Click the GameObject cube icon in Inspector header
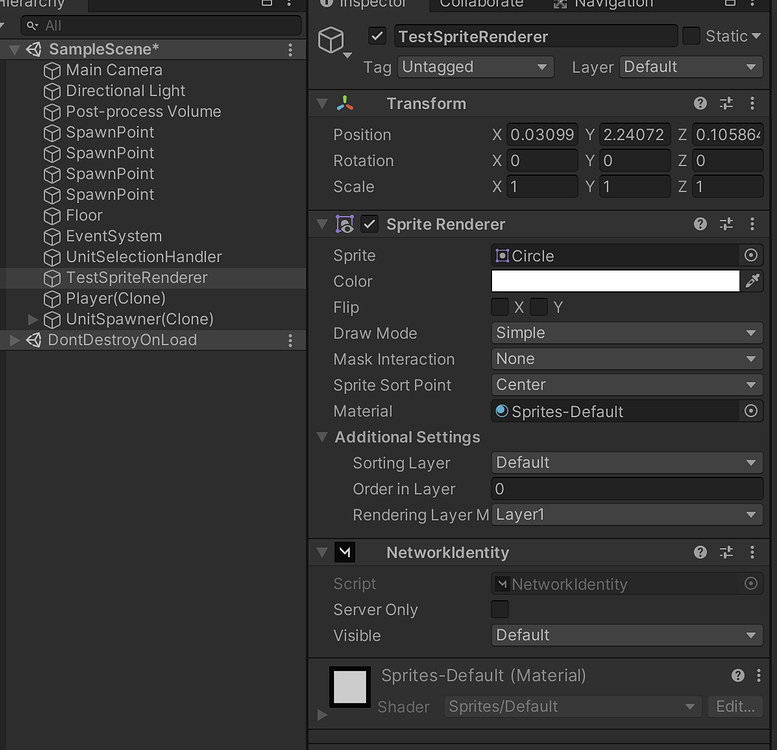This screenshot has width=777, height=750. [331, 40]
